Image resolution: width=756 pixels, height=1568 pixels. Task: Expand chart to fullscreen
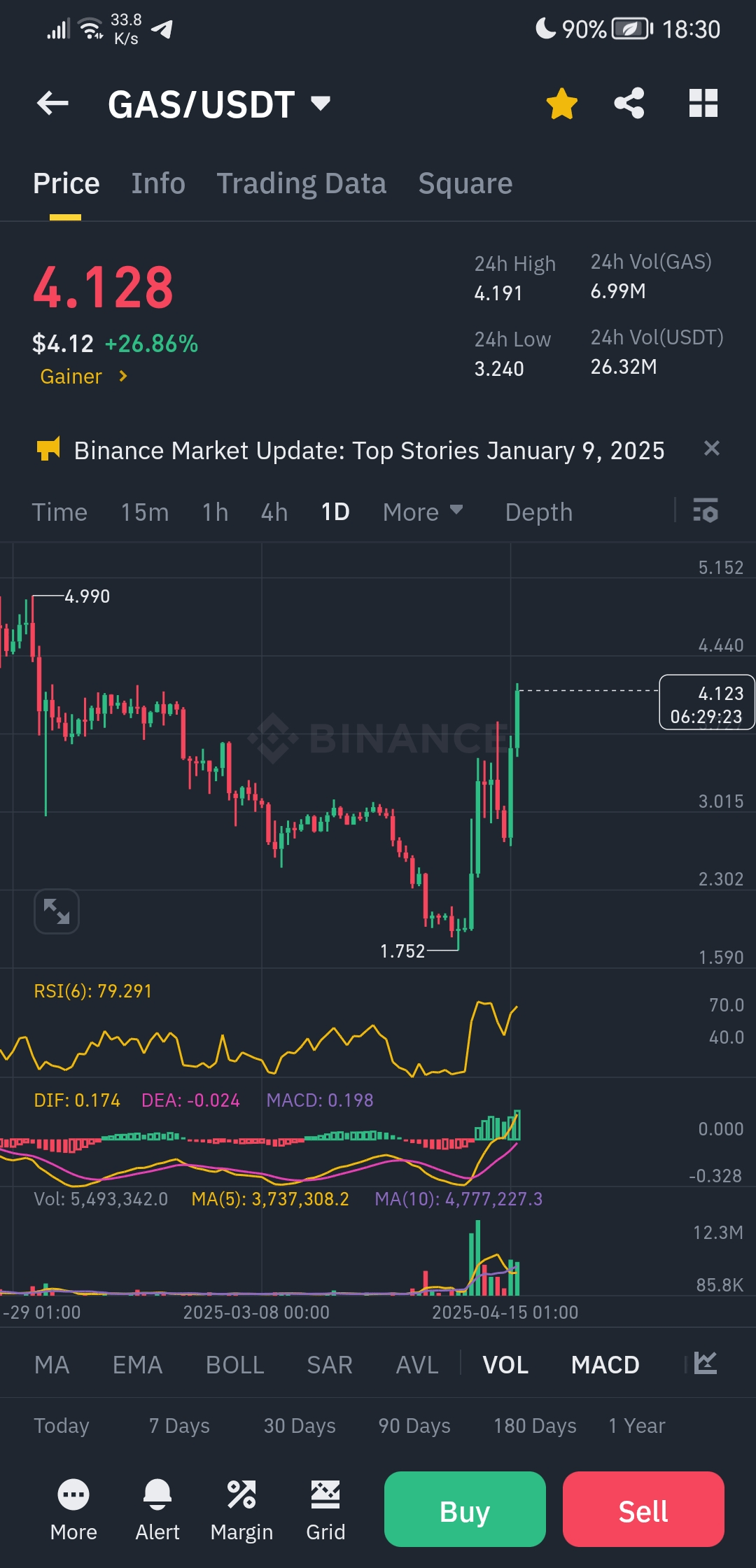click(x=57, y=911)
